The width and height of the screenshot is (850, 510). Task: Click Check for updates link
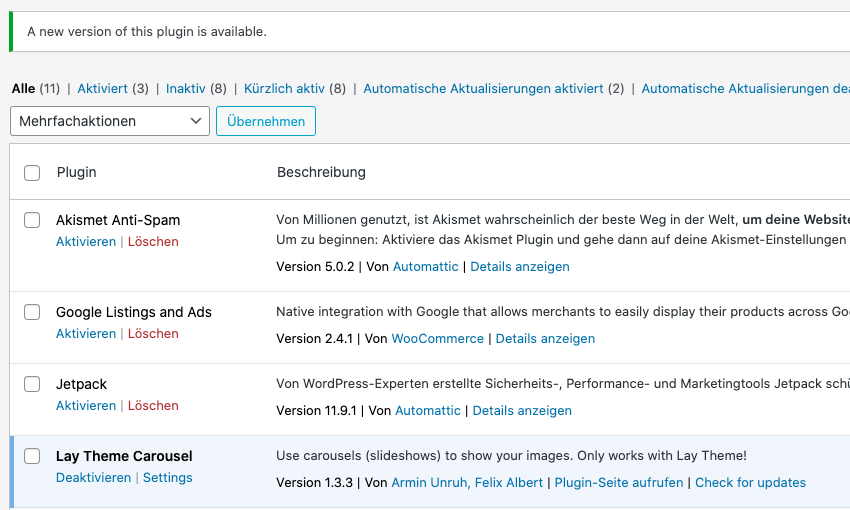coord(750,482)
